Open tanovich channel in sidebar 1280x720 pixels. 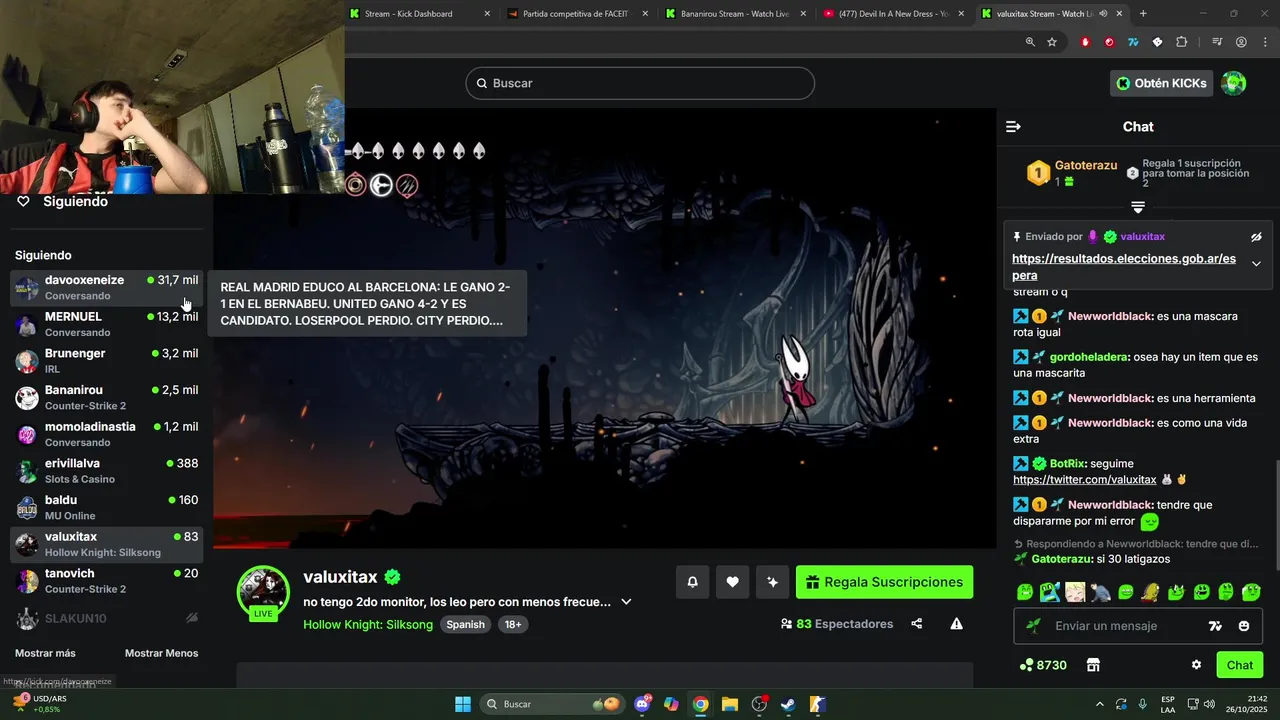(107, 581)
